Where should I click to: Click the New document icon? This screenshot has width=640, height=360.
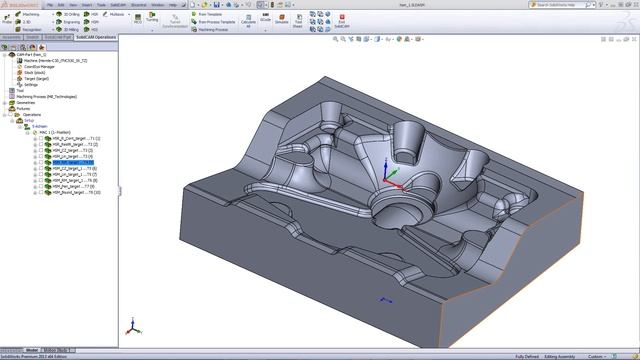(x=192, y=5)
